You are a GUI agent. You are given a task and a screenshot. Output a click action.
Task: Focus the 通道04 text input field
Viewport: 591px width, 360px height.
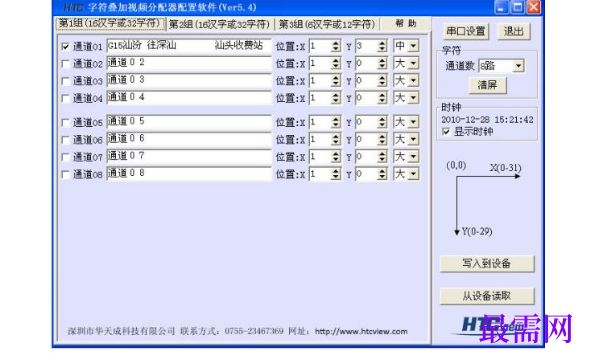189,98
